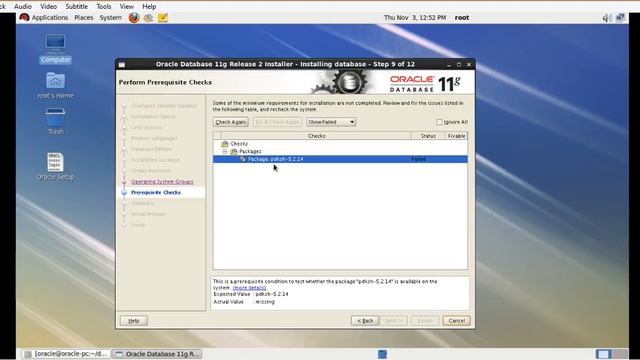
Task: Click the installer window menu icon
Action: [x=122, y=64]
